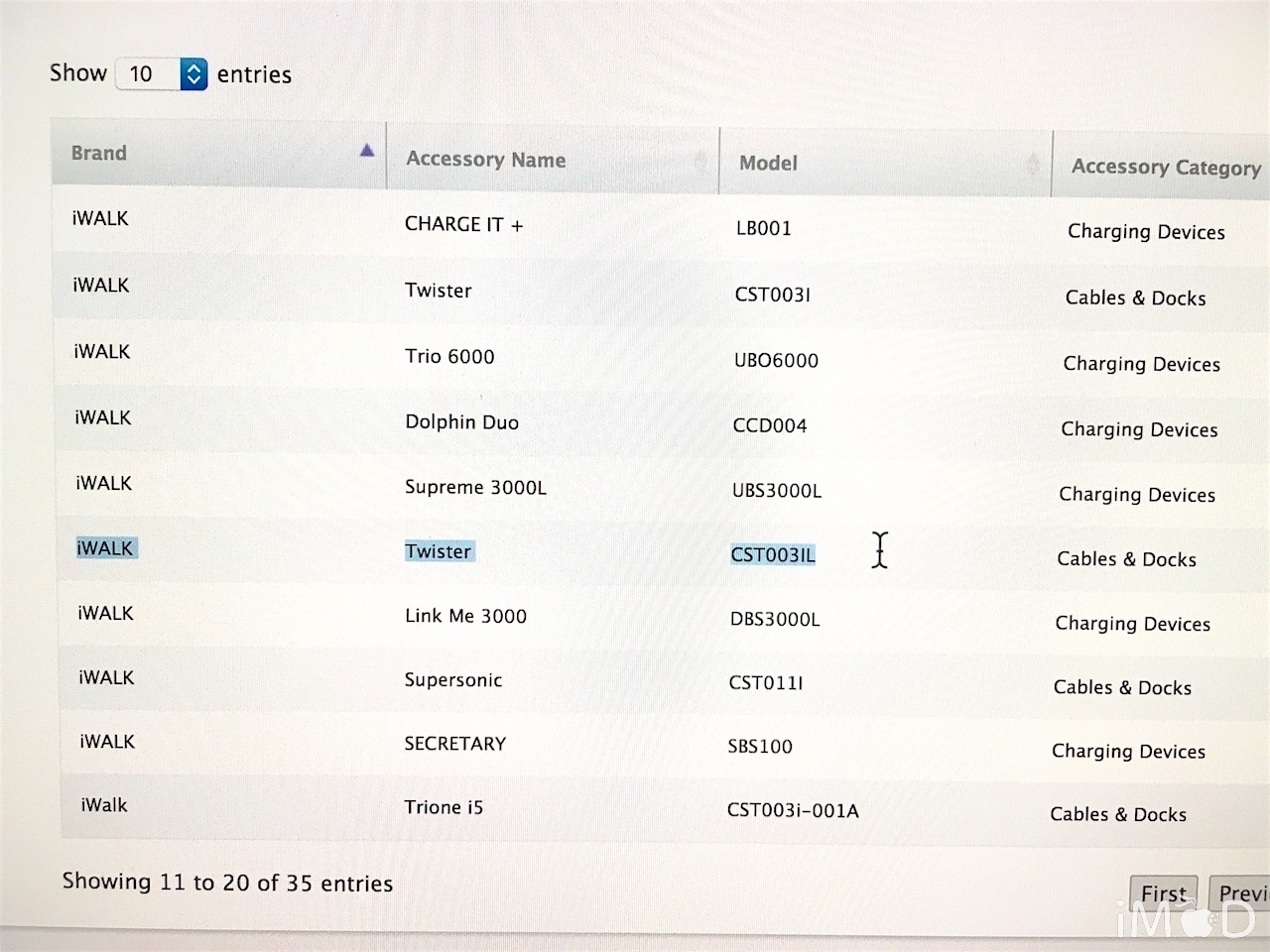The height and width of the screenshot is (952, 1270).
Task: Click Charging Devices in Supreme 3000L row
Action: coord(1137,495)
